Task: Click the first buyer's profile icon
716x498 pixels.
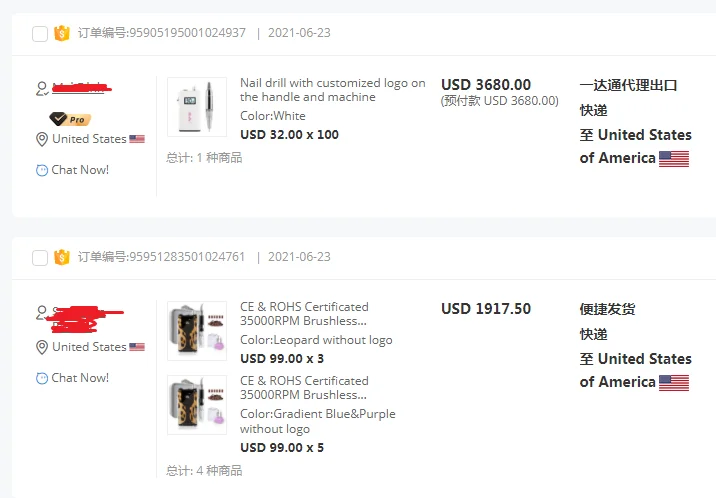Action: coord(42,89)
